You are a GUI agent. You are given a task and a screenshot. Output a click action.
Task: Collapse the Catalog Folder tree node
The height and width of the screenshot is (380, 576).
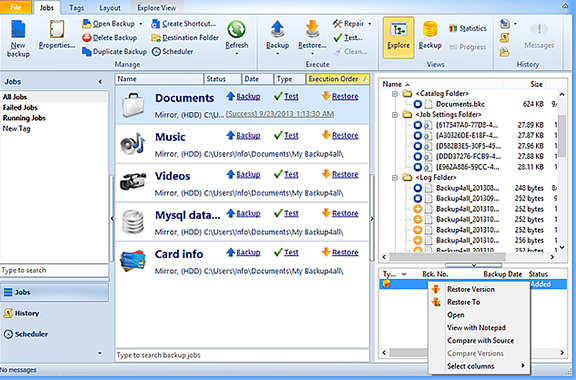coord(395,94)
